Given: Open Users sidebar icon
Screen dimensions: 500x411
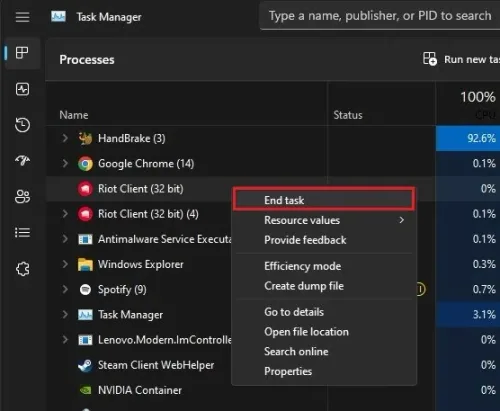Looking at the screenshot, I should pos(22,197).
